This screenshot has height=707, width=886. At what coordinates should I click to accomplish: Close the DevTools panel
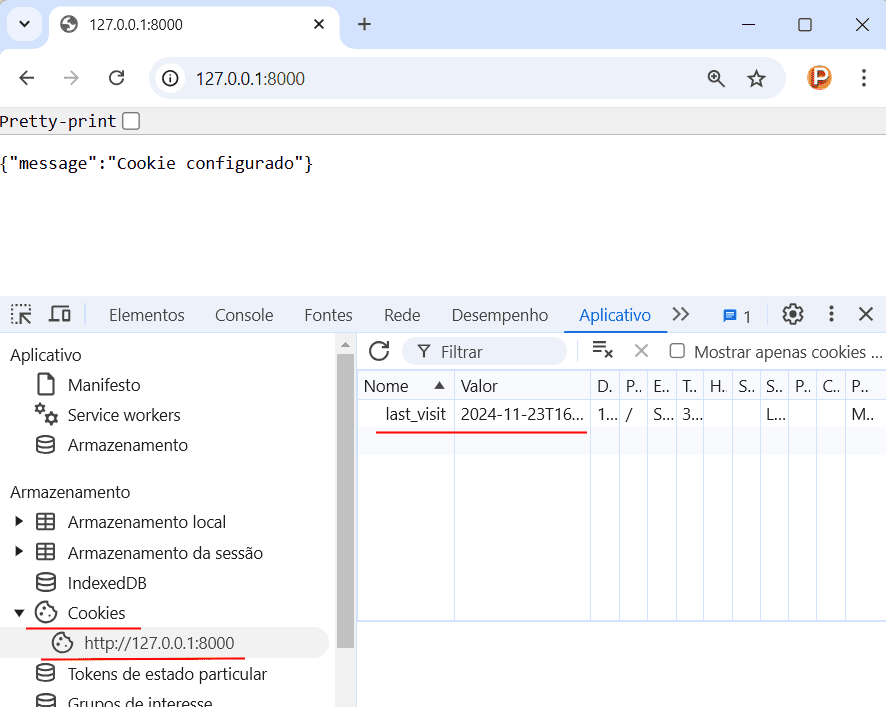point(866,314)
